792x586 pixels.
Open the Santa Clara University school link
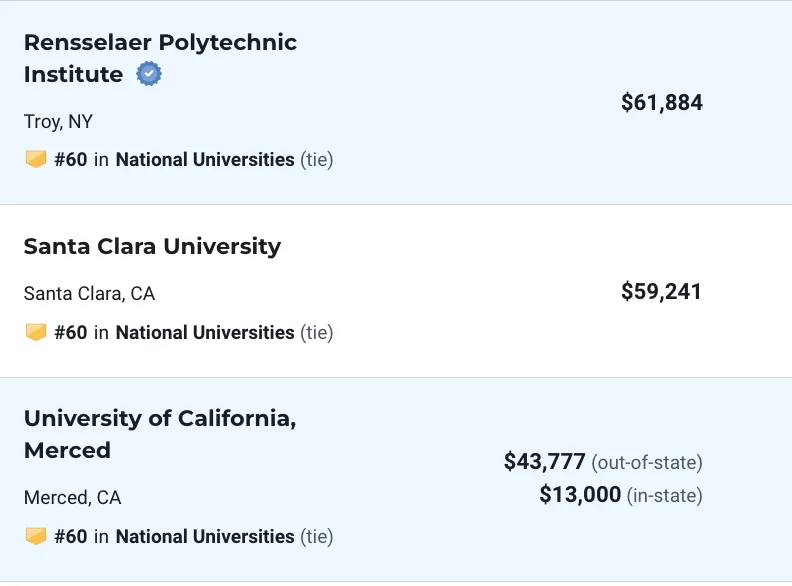(x=152, y=247)
